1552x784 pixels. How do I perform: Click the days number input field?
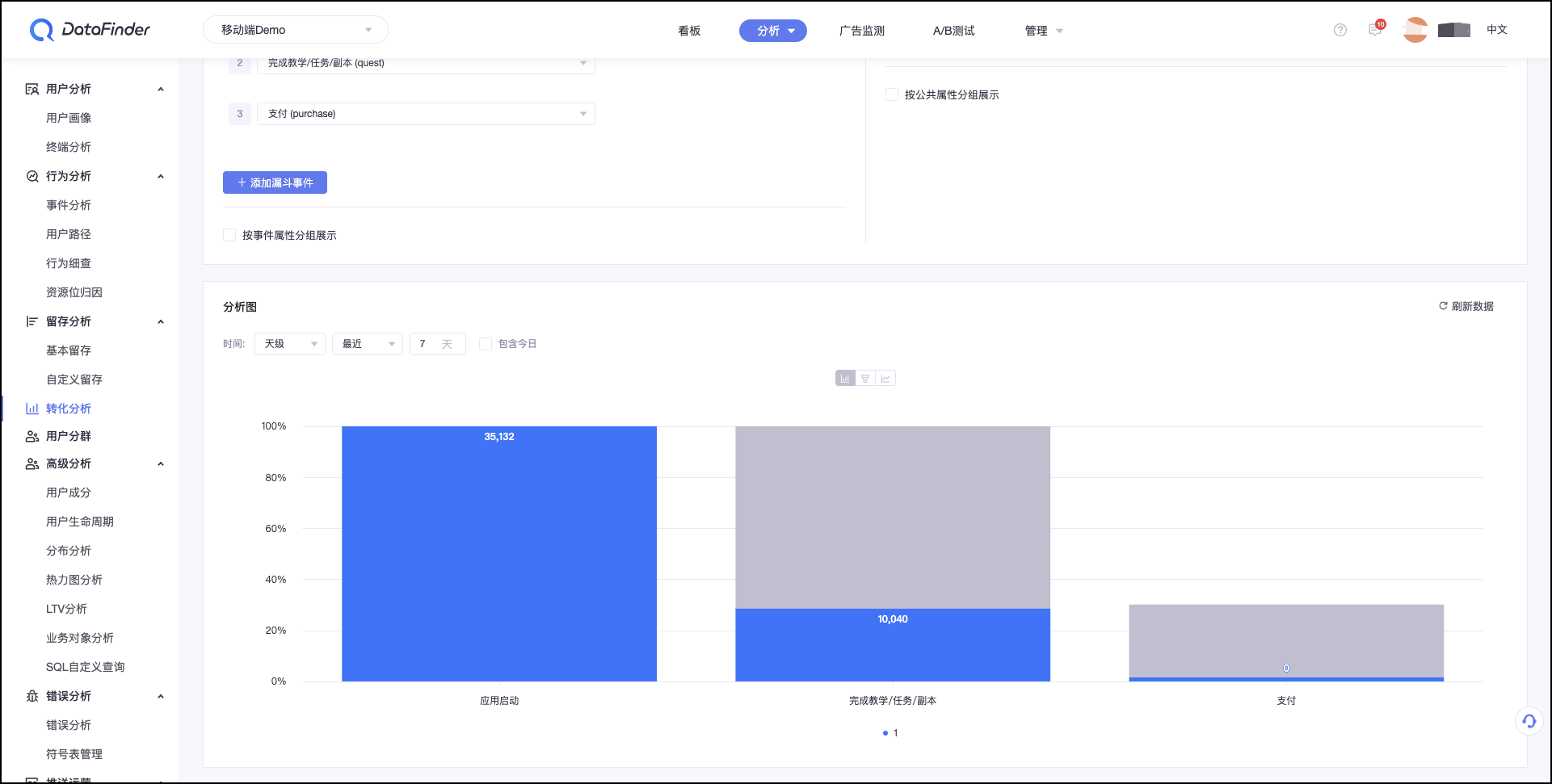tap(438, 344)
